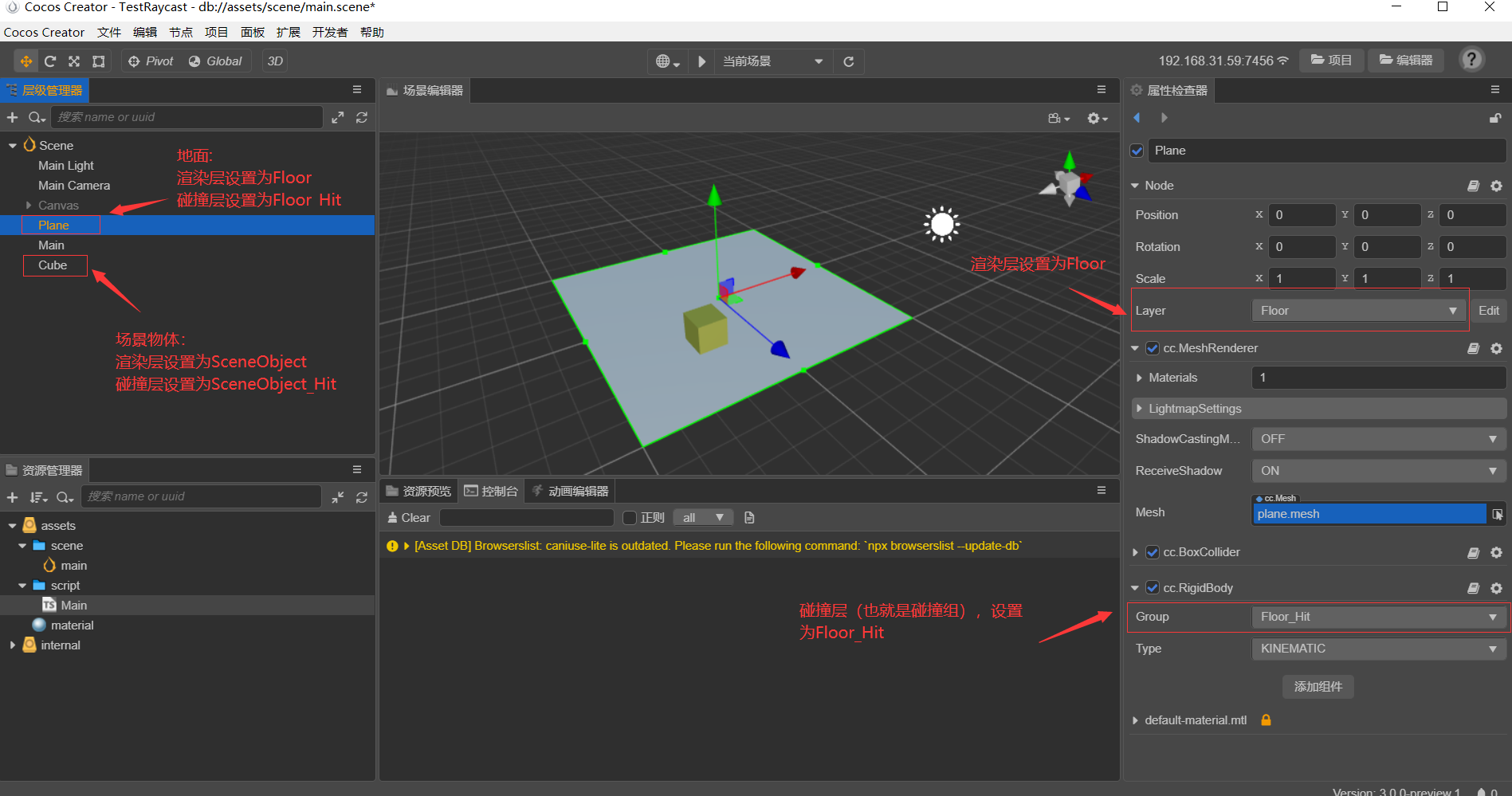Click the Layer Edit button

[1488, 311]
